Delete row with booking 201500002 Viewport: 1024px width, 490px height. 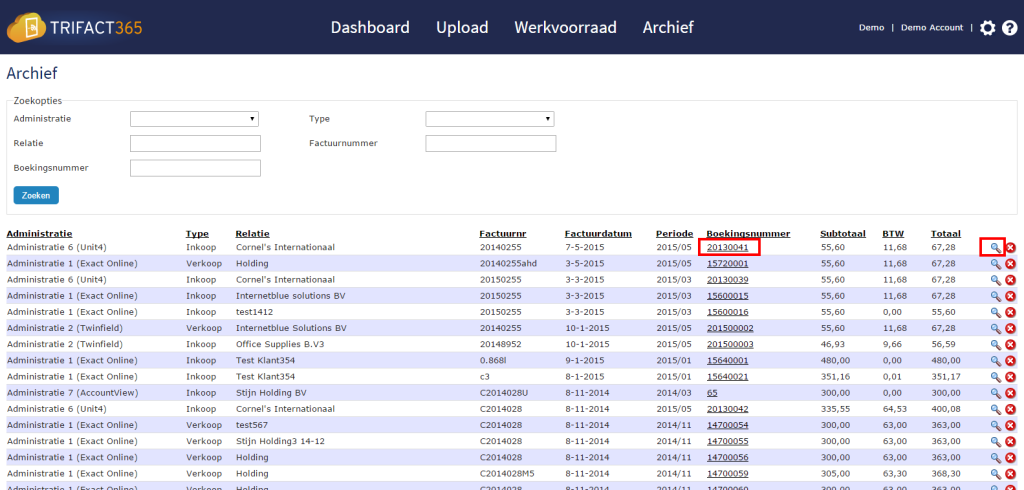(x=1010, y=328)
